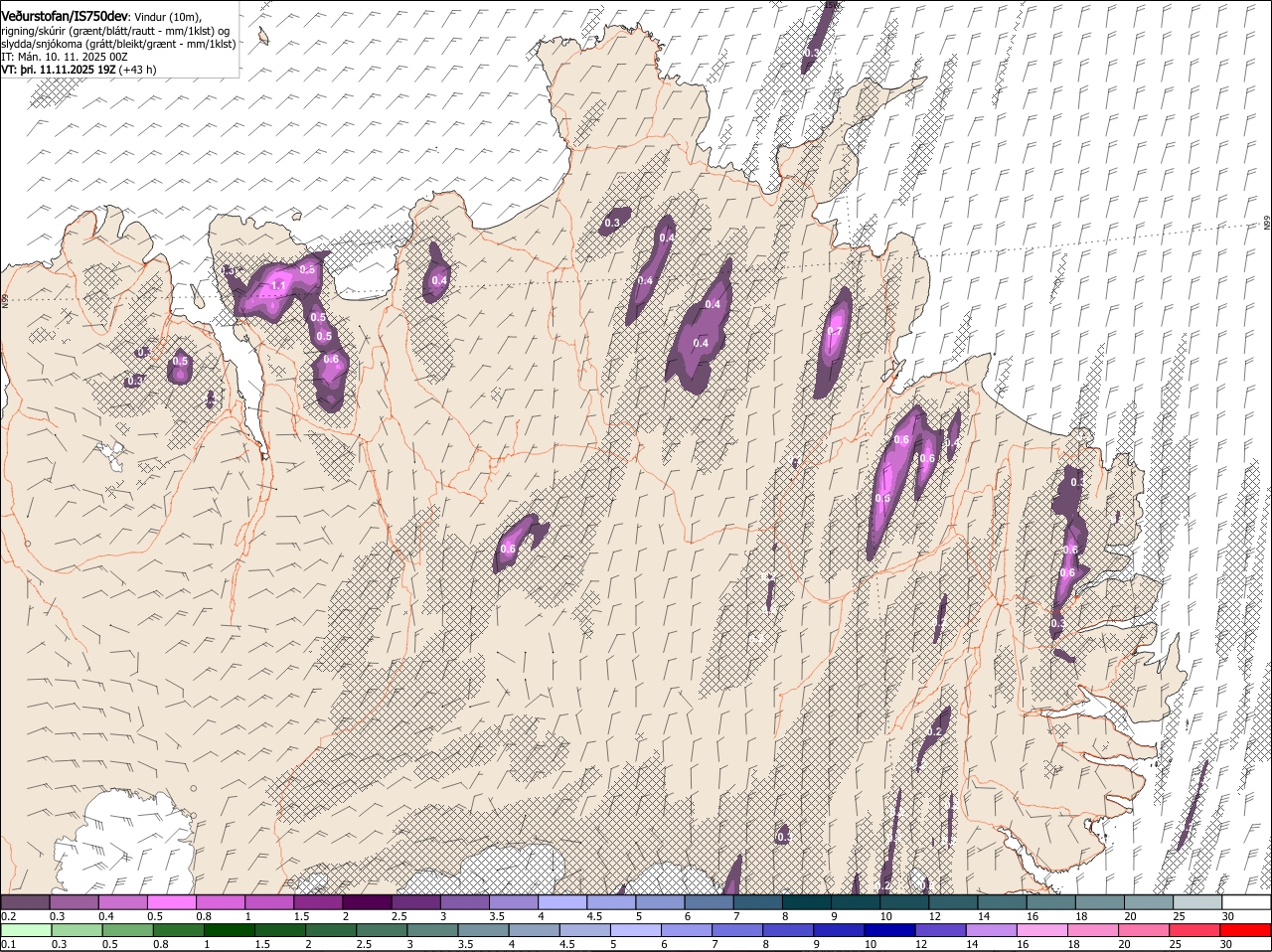The height and width of the screenshot is (952, 1272).
Task: Click the VT: þri. 11.11.2025 19Z line
Action: [60, 70]
